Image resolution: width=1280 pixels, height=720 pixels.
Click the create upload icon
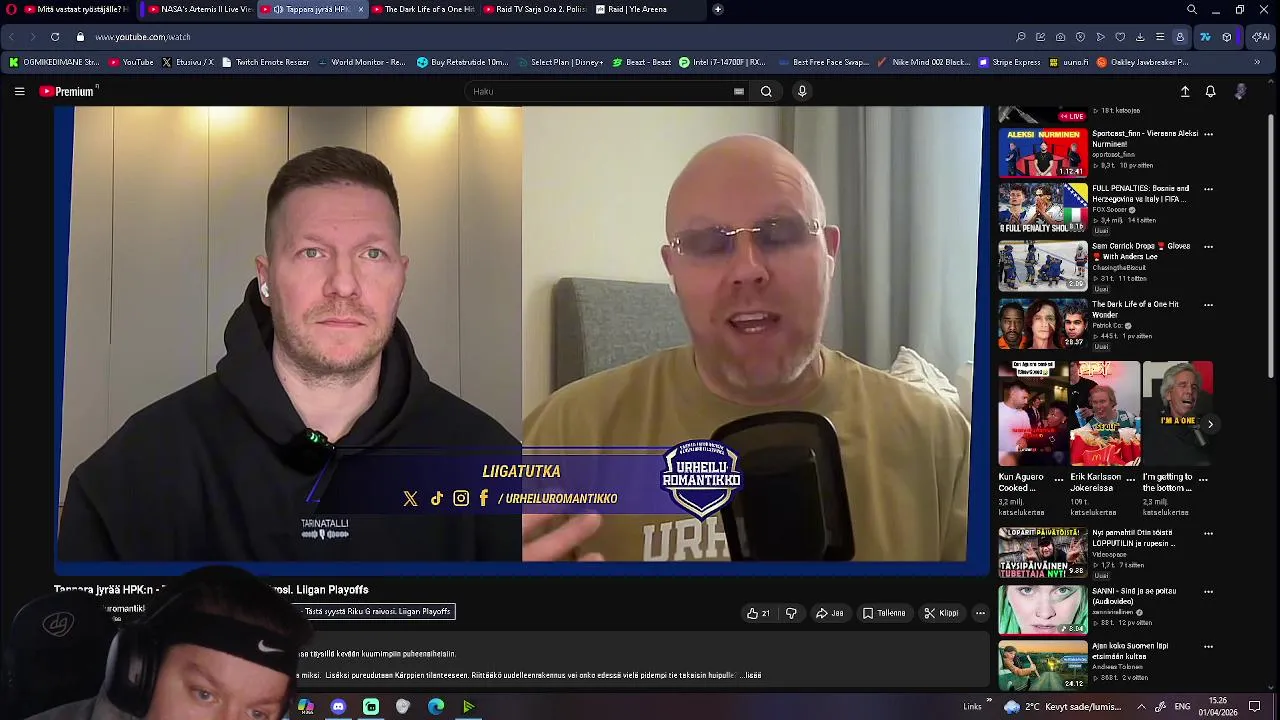point(1185,91)
